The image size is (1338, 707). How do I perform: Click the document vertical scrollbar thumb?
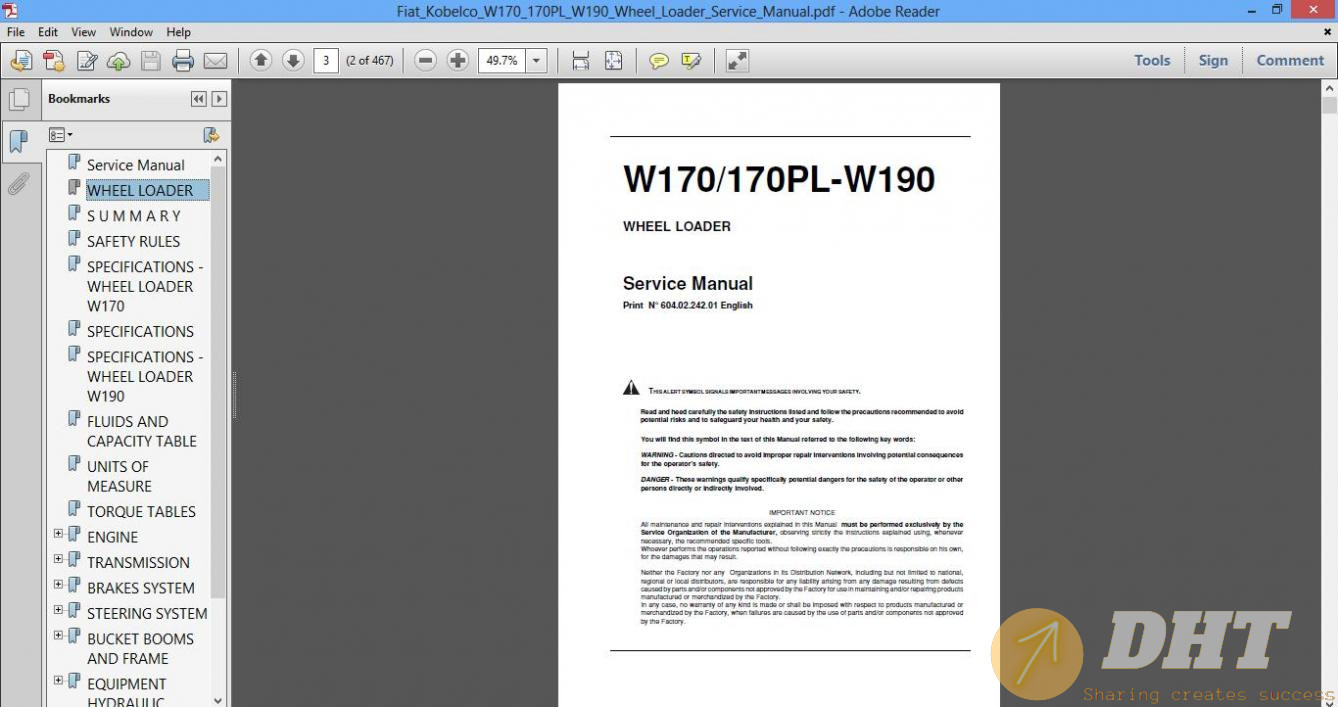1329,107
